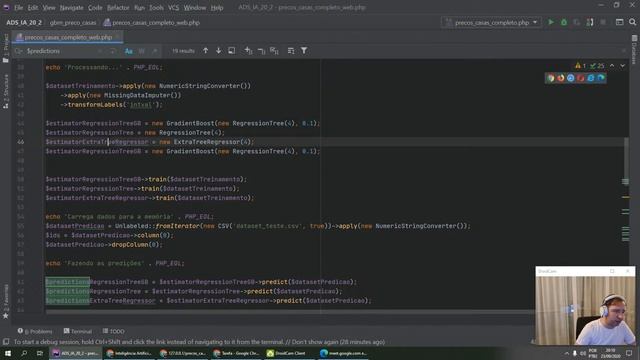Open the Windows Start menu
This screenshot has width=640, height=360.
pos(8,353)
